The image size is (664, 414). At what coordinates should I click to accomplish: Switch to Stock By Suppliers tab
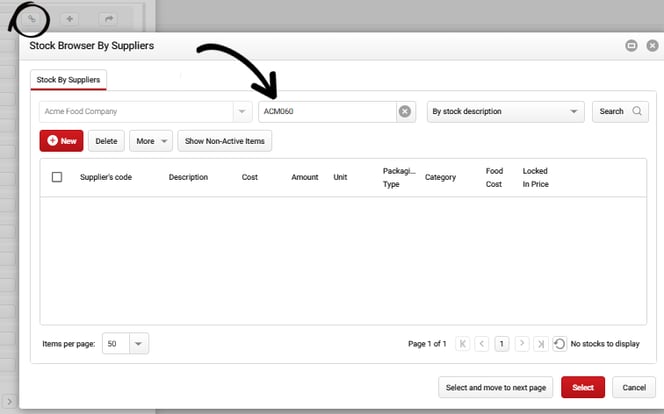click(69, 79)
